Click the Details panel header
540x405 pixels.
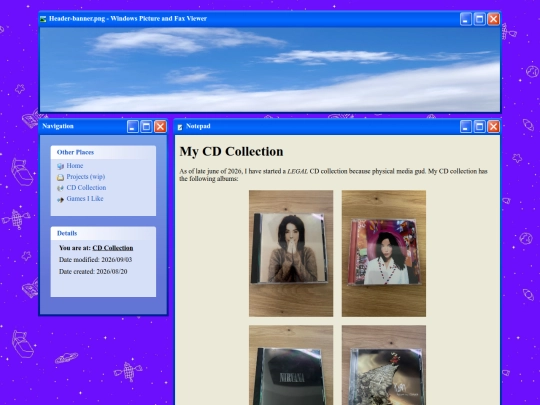point(103,233)
